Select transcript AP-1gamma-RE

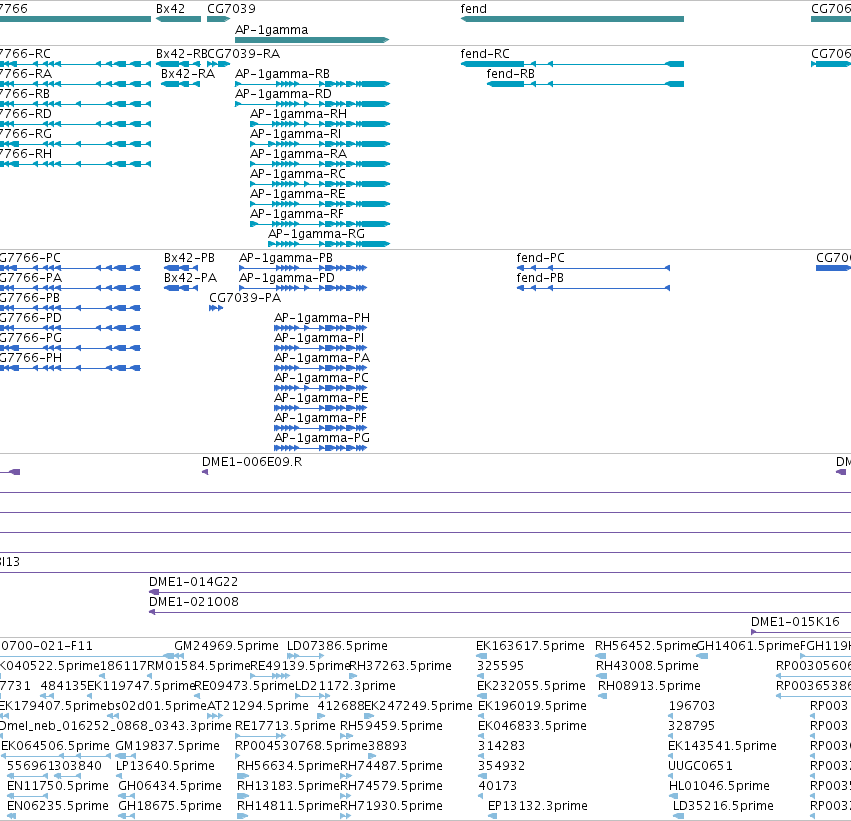[297, 194]
